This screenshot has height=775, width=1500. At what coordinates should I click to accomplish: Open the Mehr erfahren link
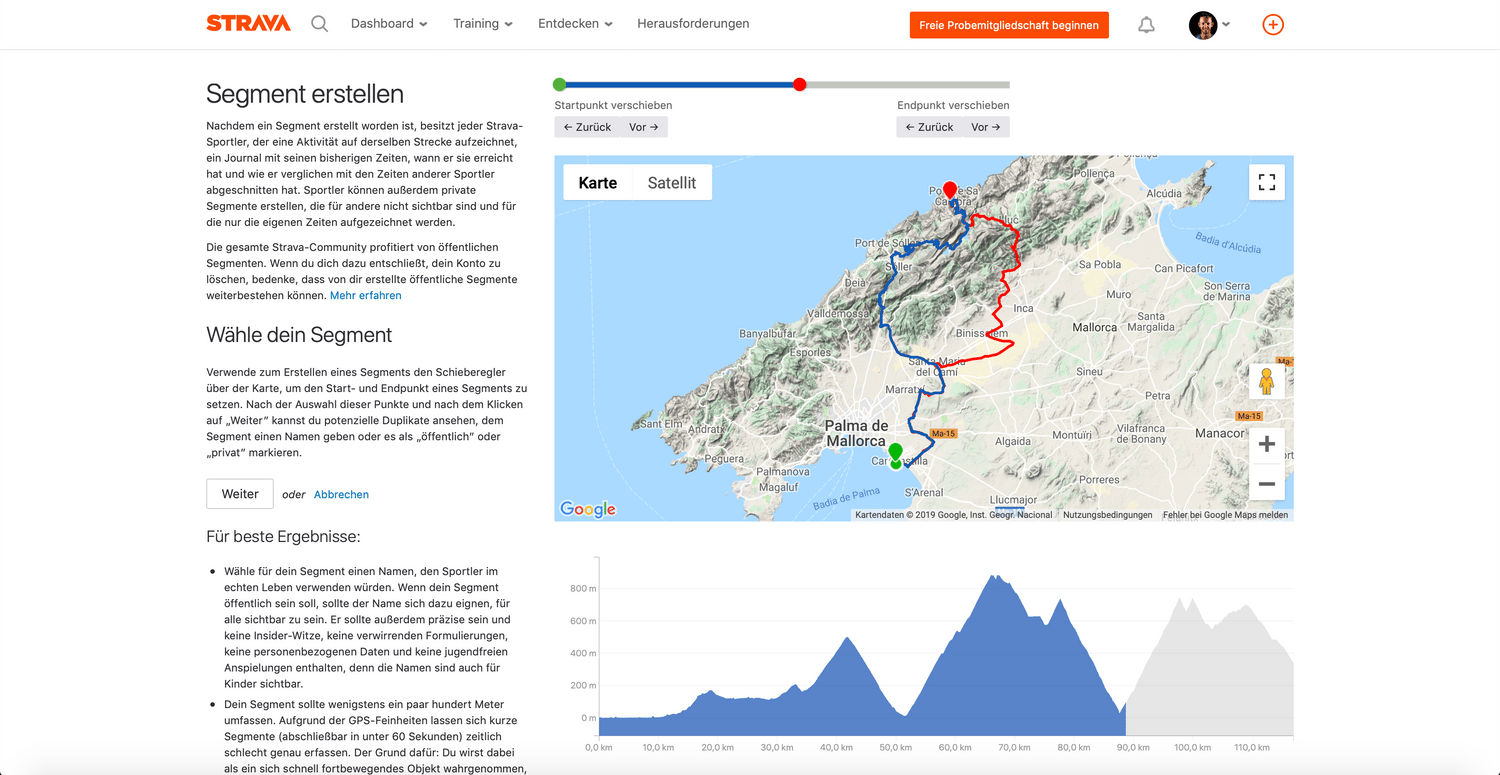(x=366, y=296)
